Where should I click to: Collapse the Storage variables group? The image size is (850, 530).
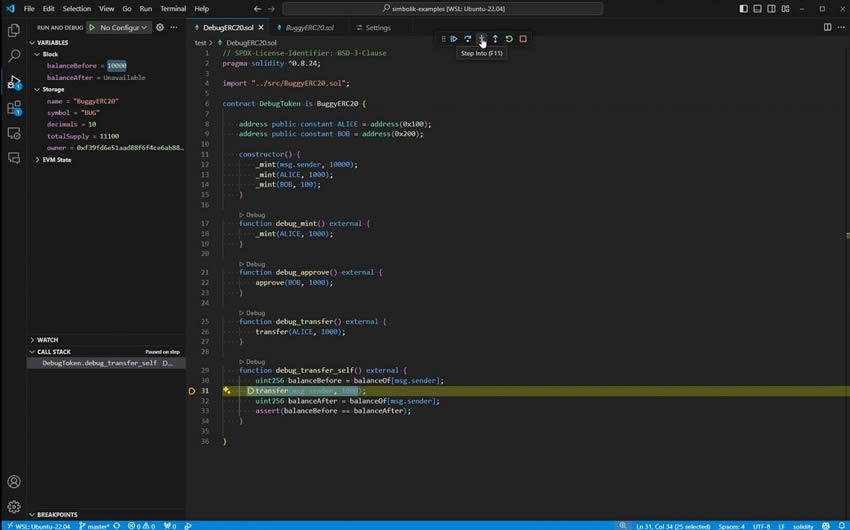coord(52,90)
